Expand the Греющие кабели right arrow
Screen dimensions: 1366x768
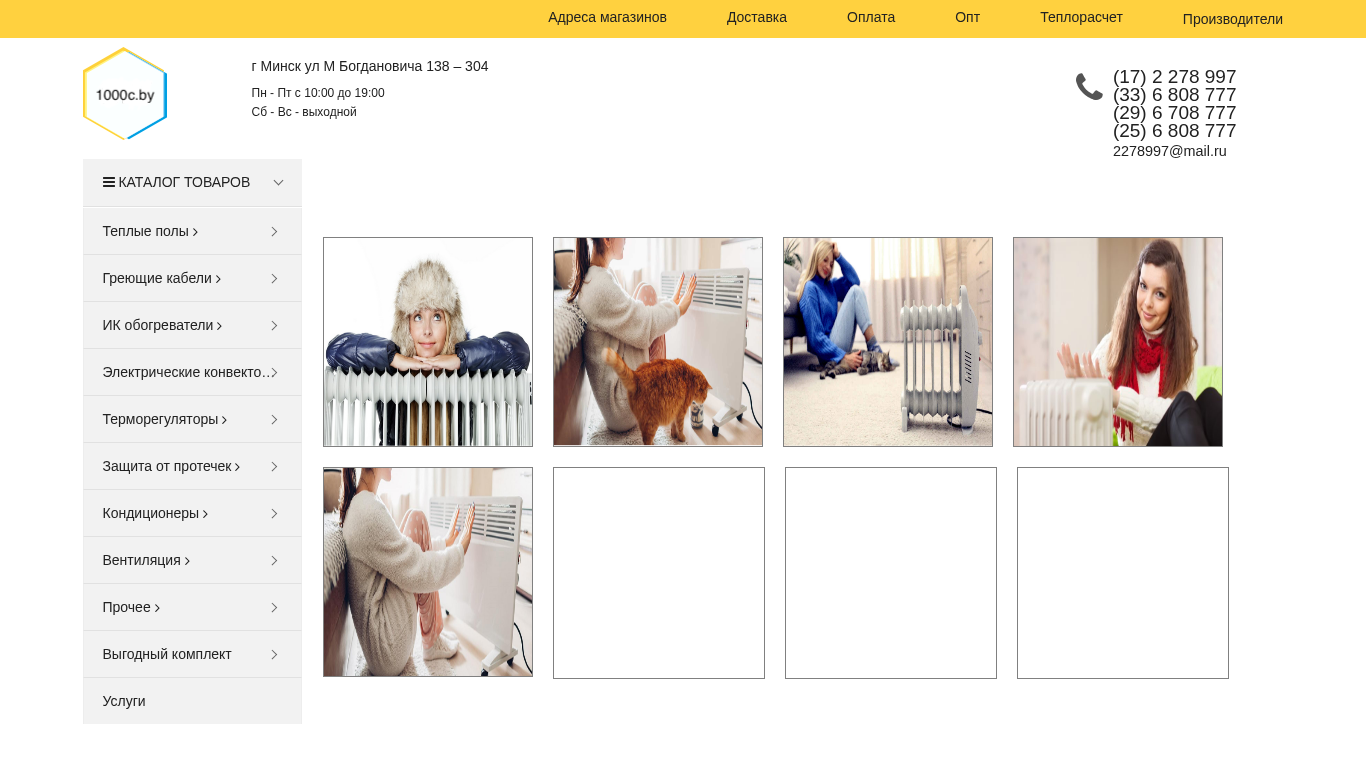[x=274, y=278]
